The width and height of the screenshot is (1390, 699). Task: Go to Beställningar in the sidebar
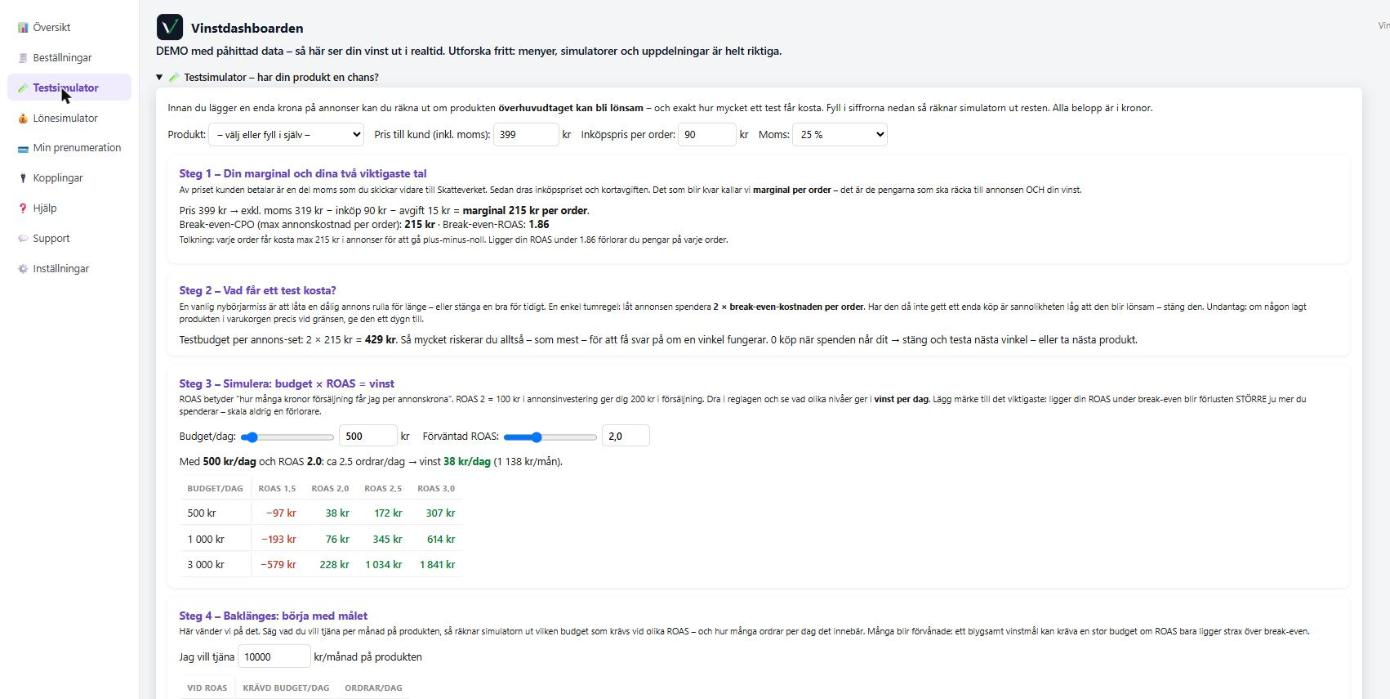click(x=69, y=58)
